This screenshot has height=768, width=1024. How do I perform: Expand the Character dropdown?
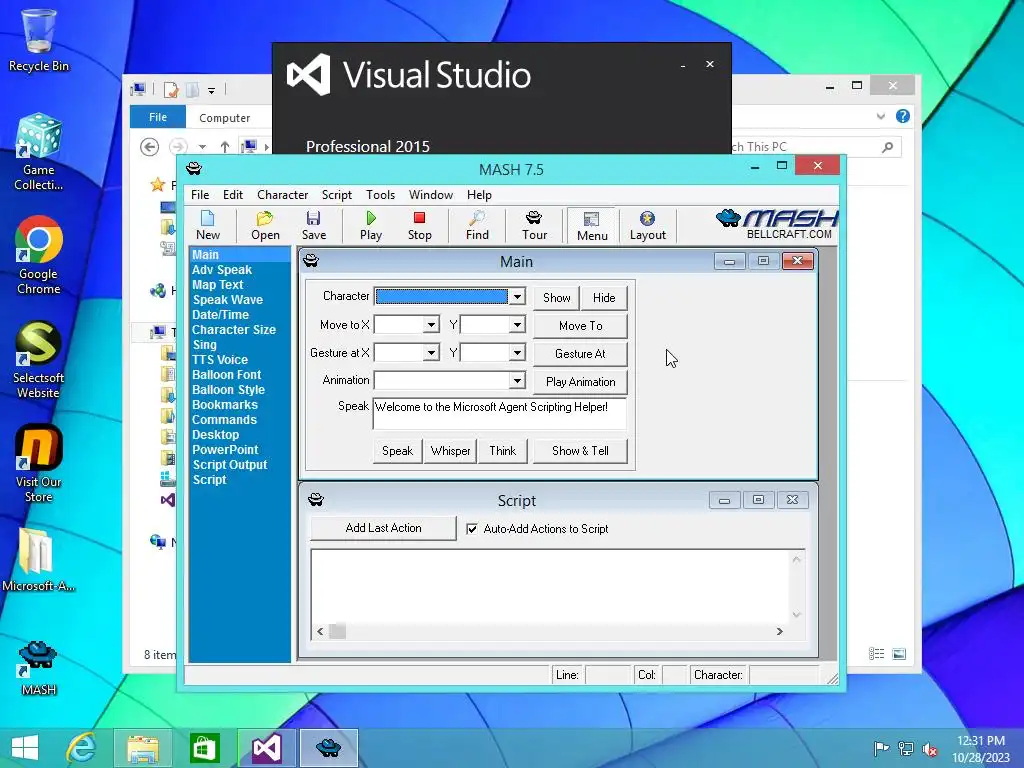coord(517,296)
